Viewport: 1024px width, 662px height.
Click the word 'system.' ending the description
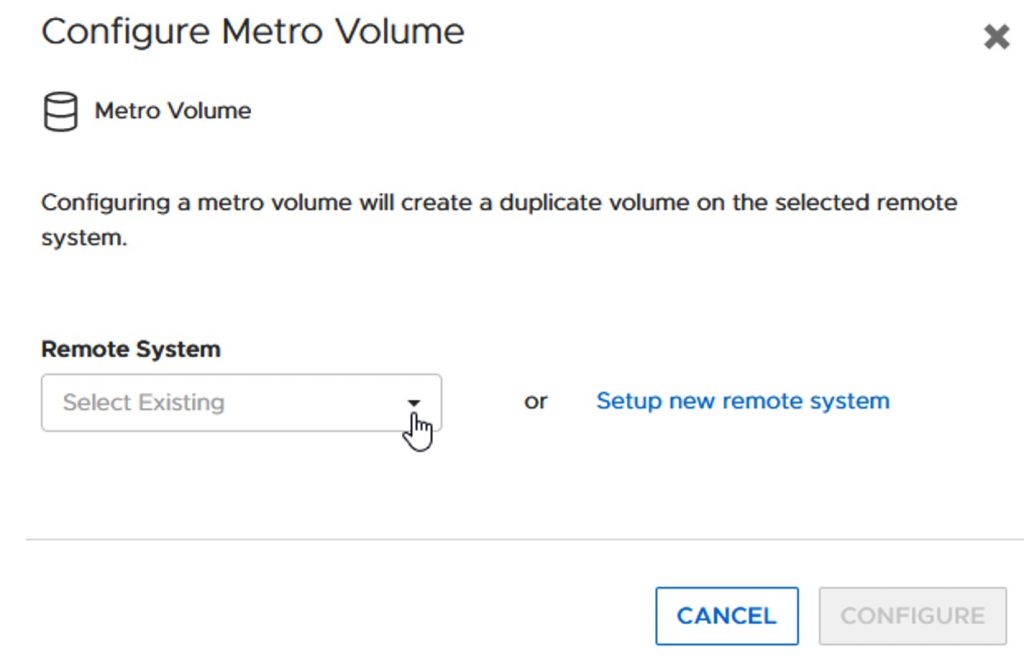(x=84, y=238)
